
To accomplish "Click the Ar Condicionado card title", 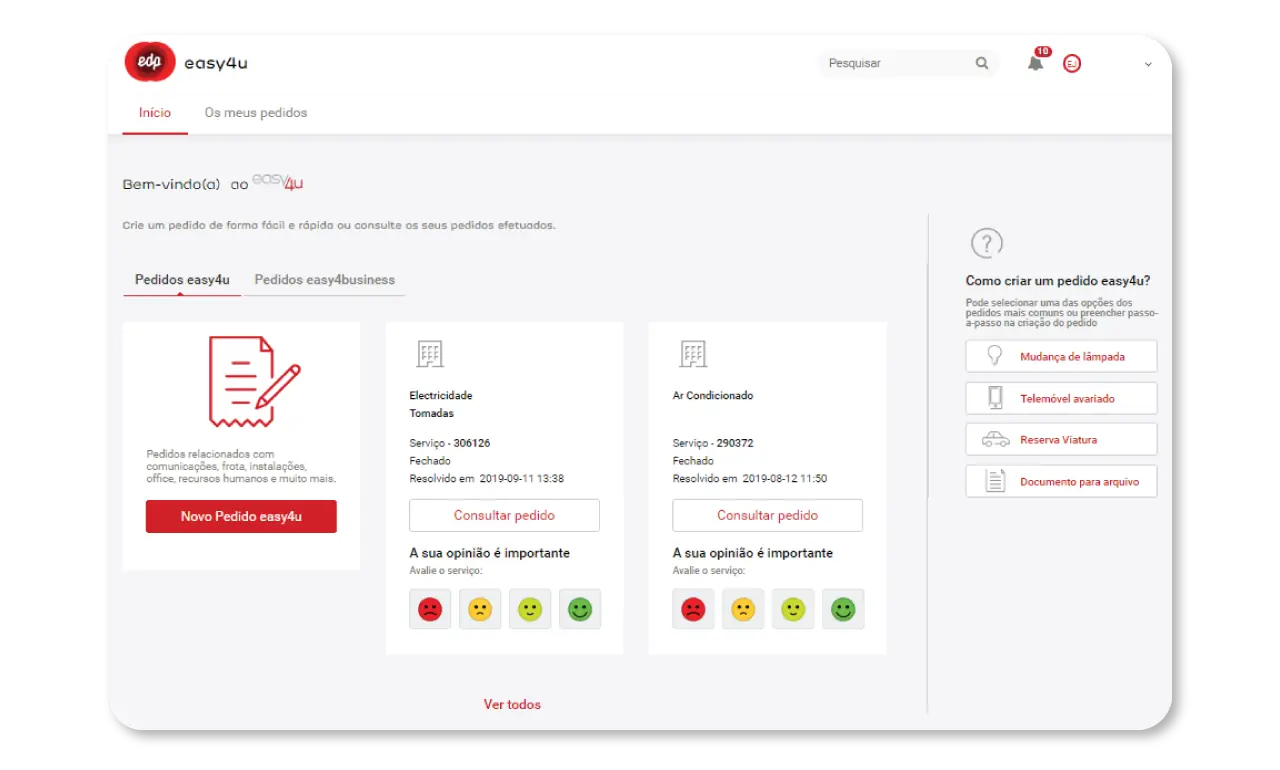I will (x=713, y=396).
